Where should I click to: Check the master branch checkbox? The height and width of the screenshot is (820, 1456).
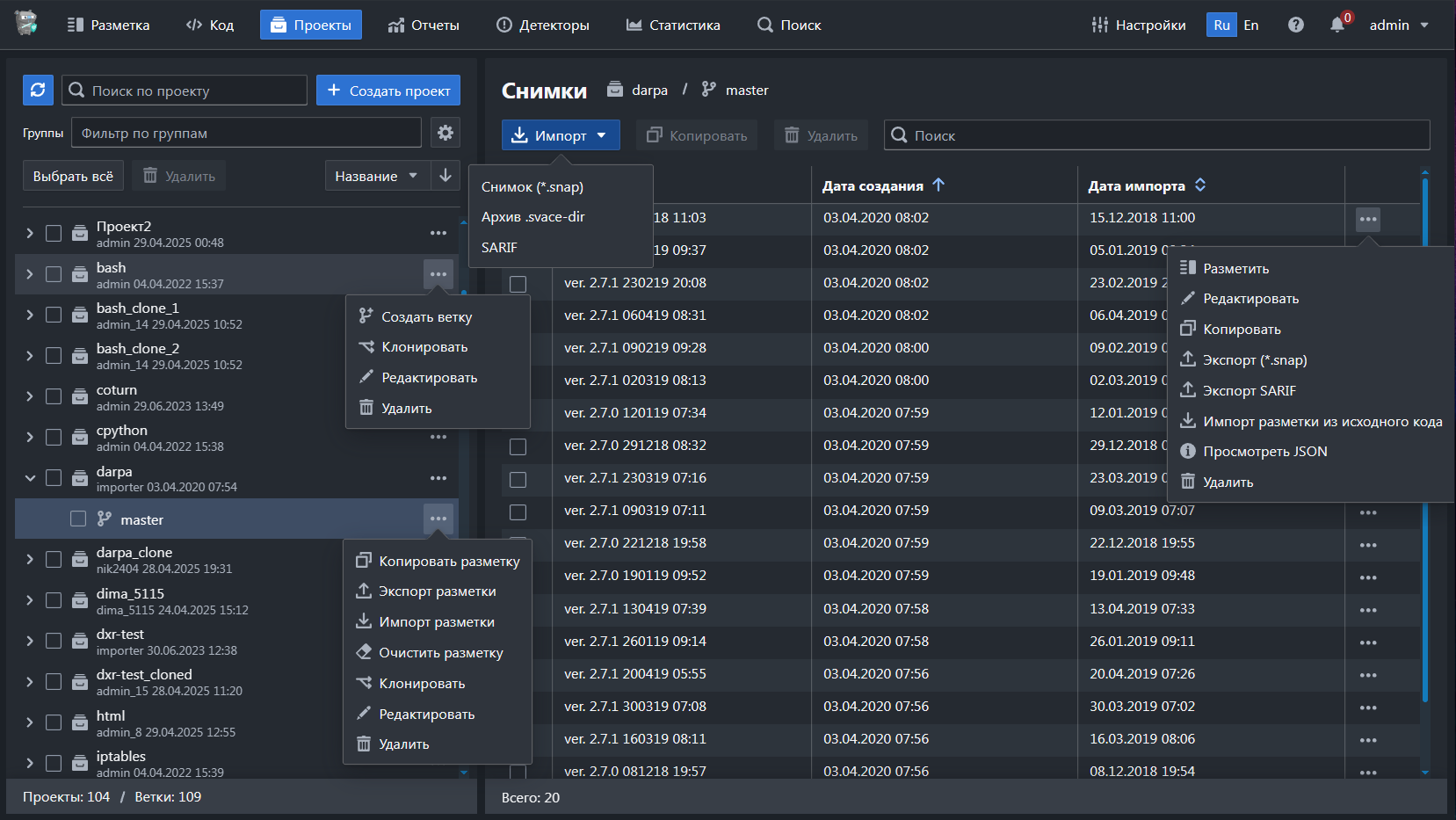point(78,519)
